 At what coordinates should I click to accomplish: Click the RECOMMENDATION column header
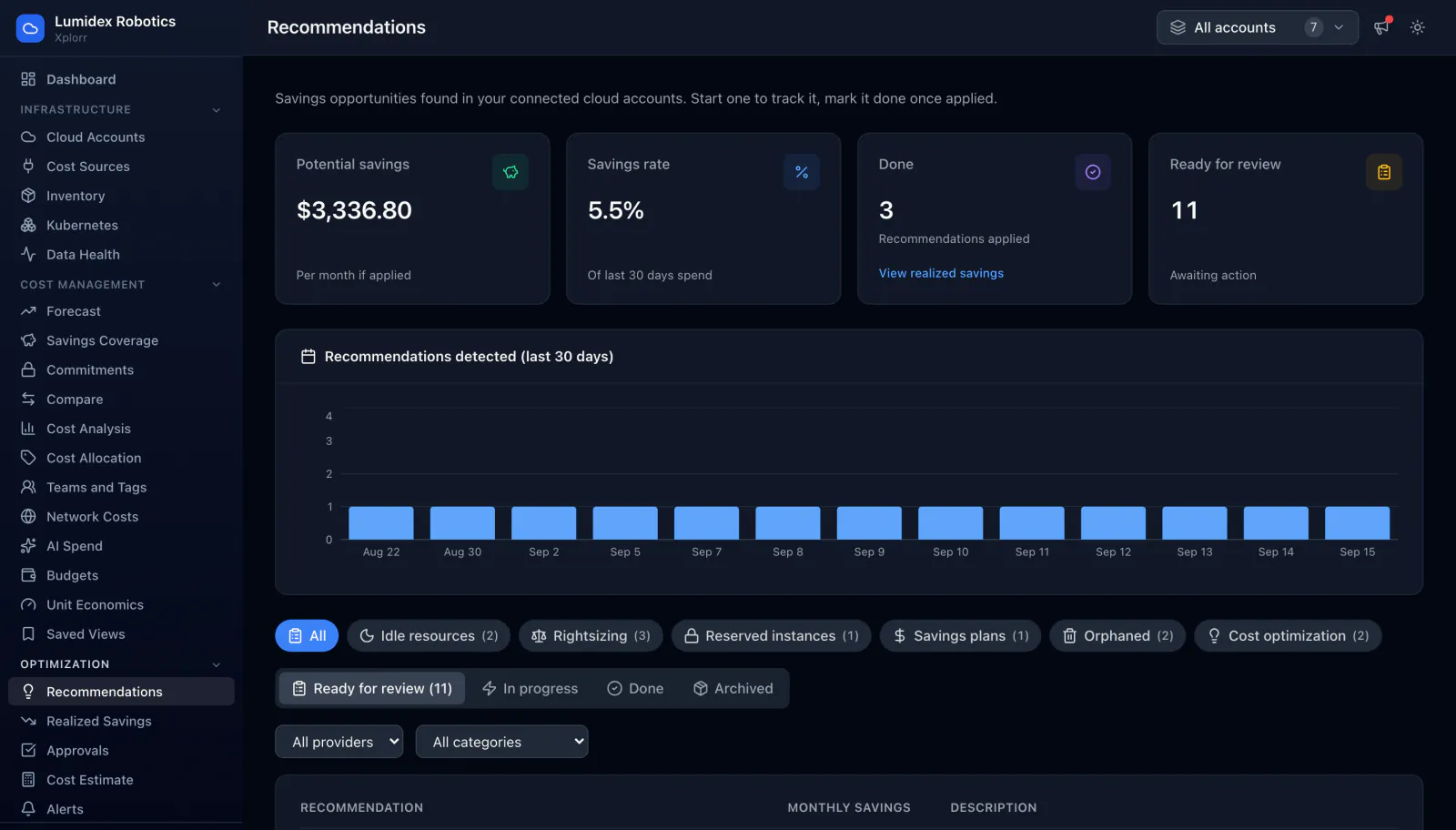362,808
